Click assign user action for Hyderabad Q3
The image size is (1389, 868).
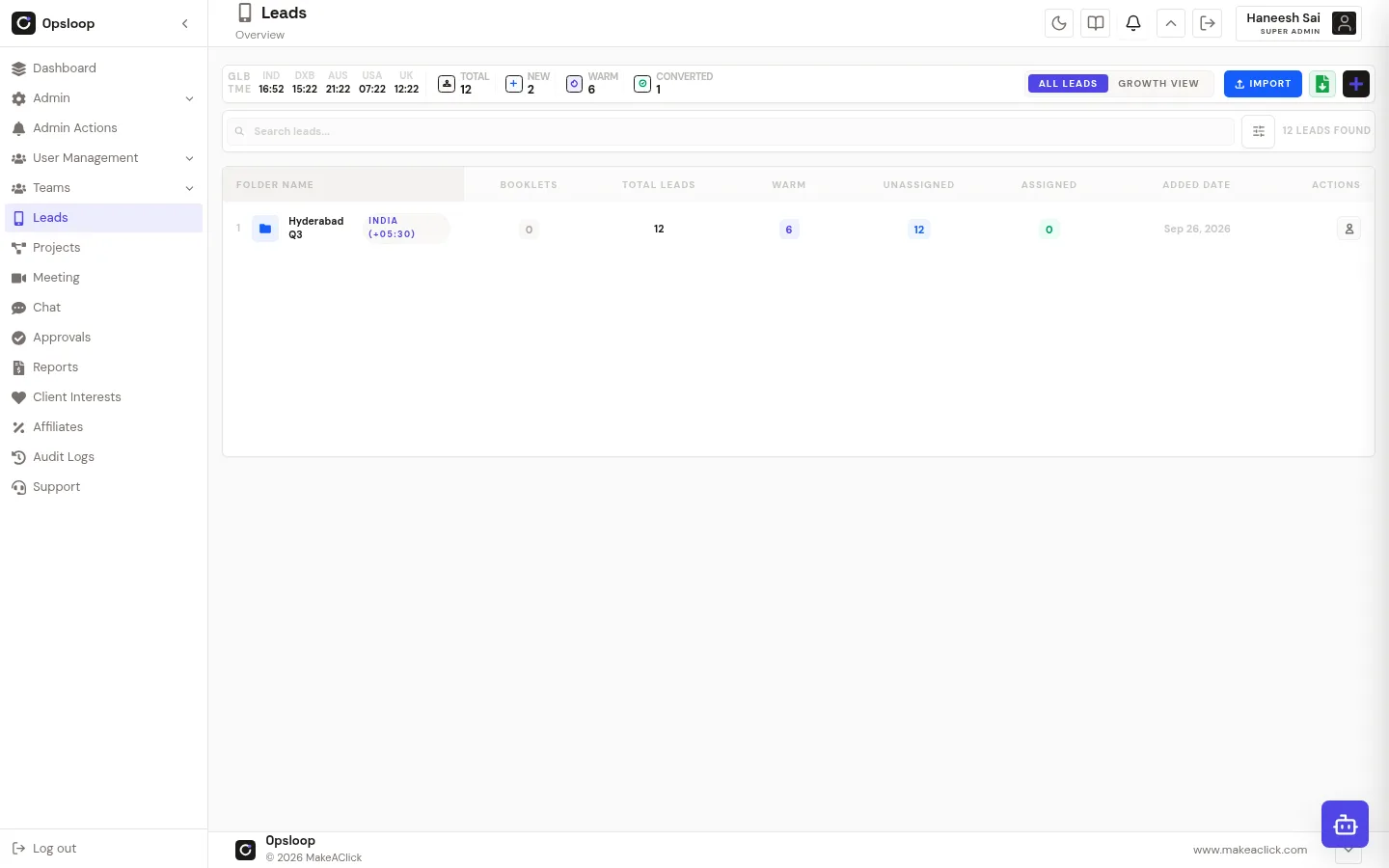1349,229
